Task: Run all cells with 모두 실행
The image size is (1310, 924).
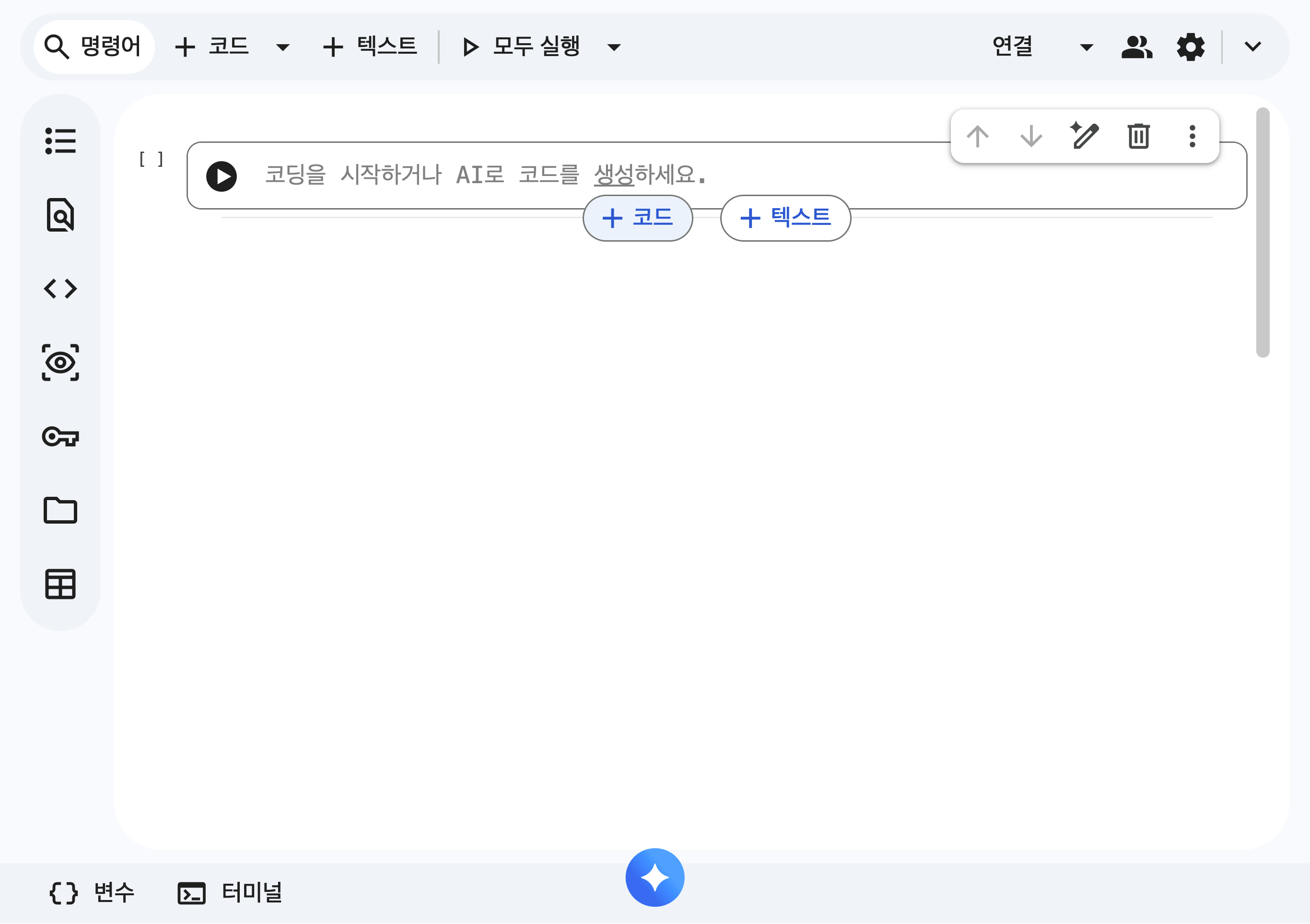Action: tap(521, 46)
